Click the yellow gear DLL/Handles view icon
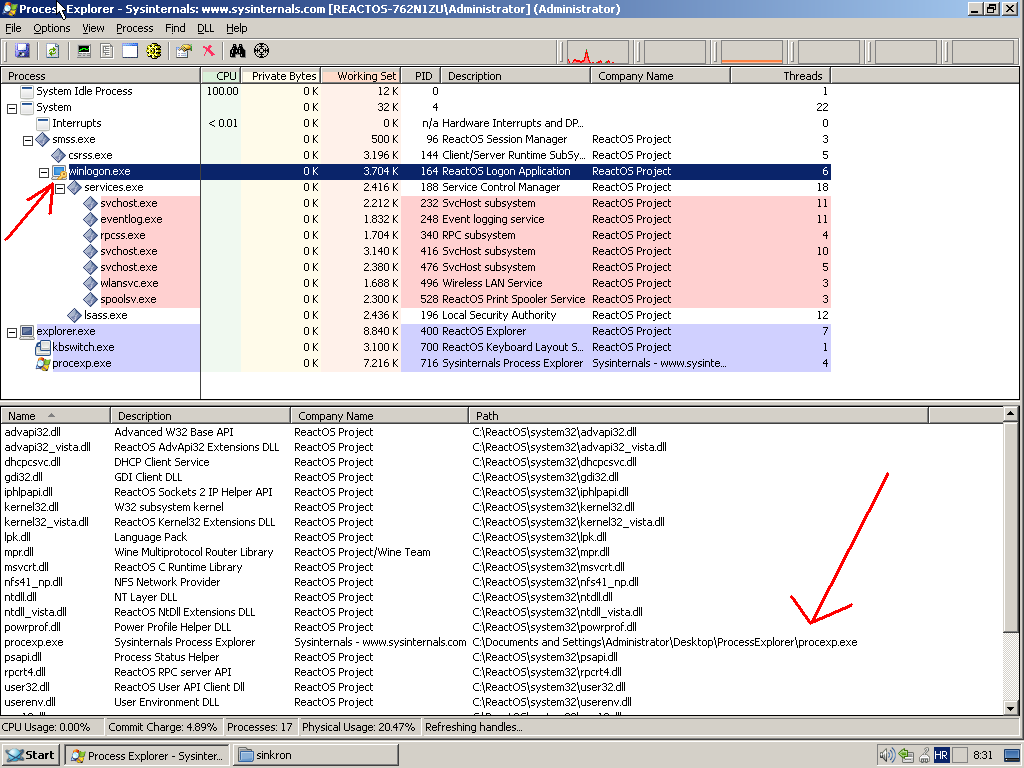The image size is (1024, 768). [x=153, y=51]
